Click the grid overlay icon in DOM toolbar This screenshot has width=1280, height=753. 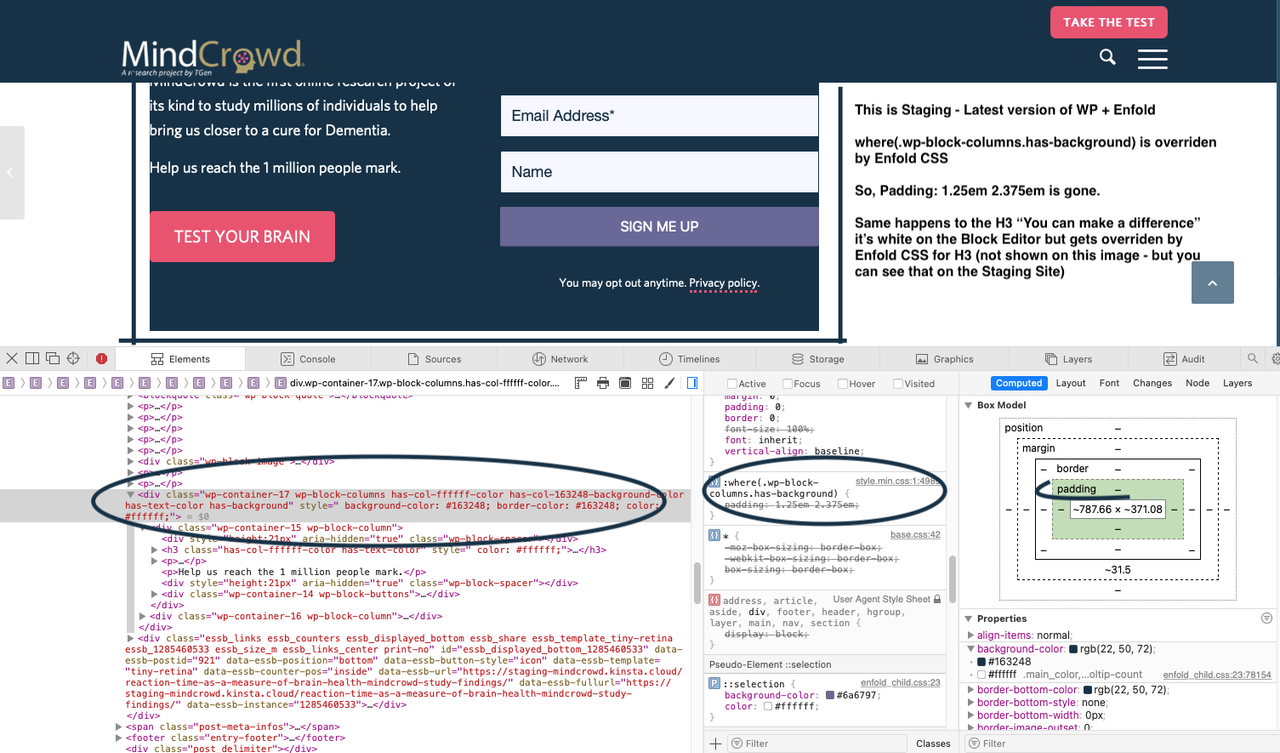coord(648,383)
